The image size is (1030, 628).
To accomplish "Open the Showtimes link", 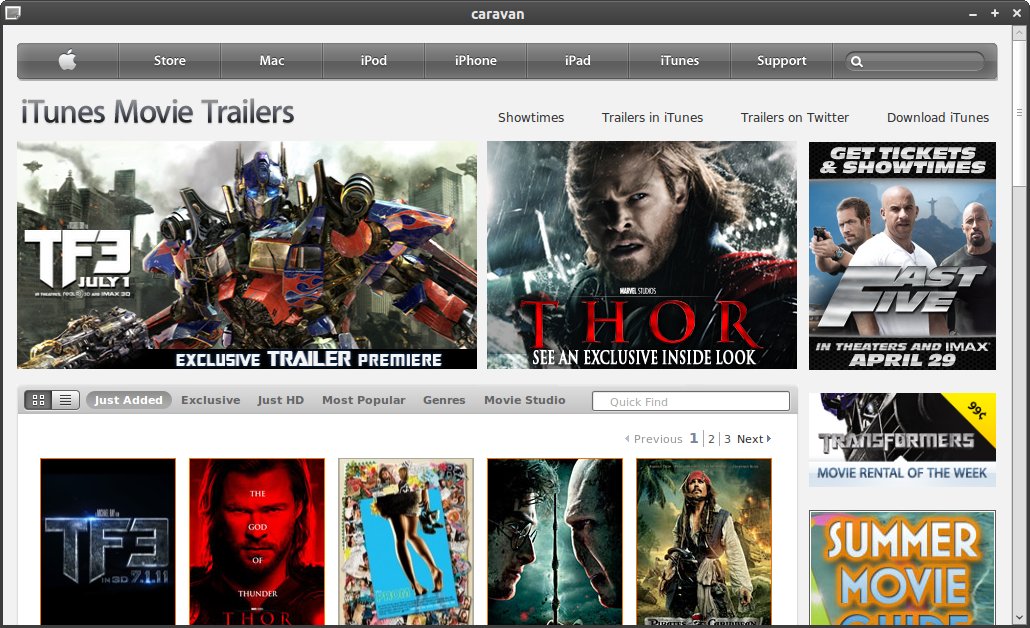I will pos(531,118).
